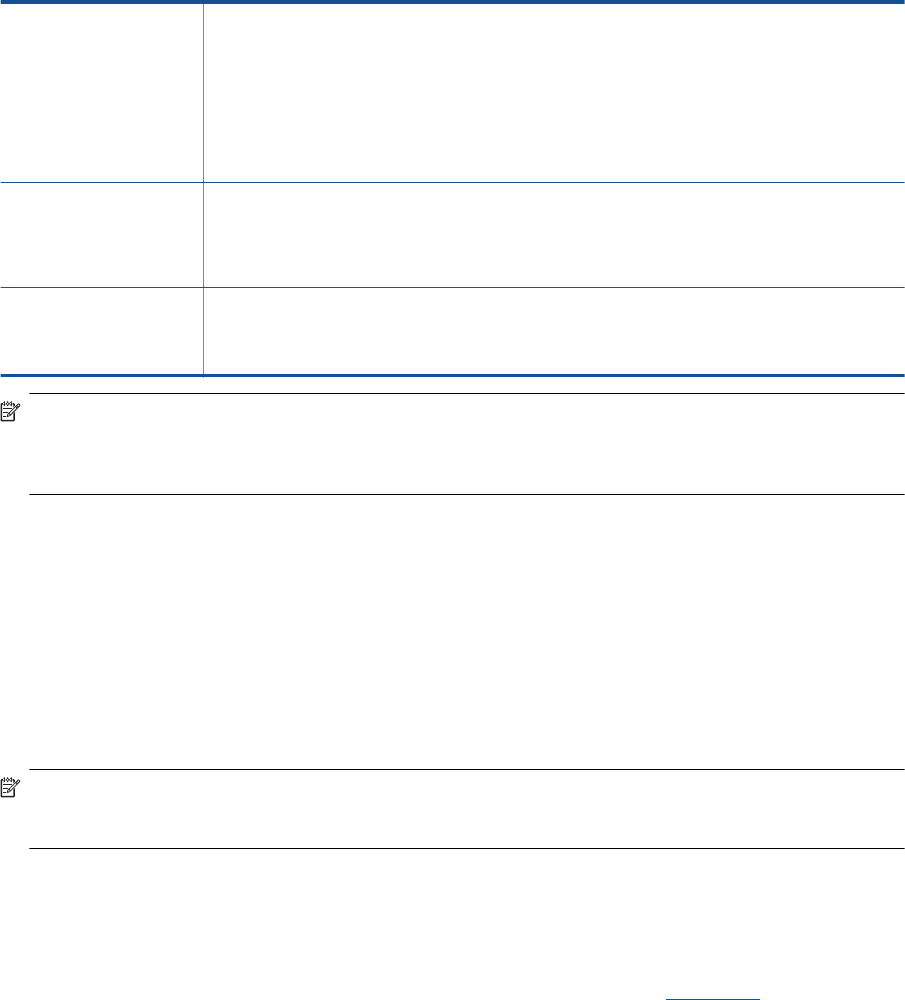The image size is (905, 1000).
Task: Click the thin line separating second and third rows
Action: pos(452,288)
